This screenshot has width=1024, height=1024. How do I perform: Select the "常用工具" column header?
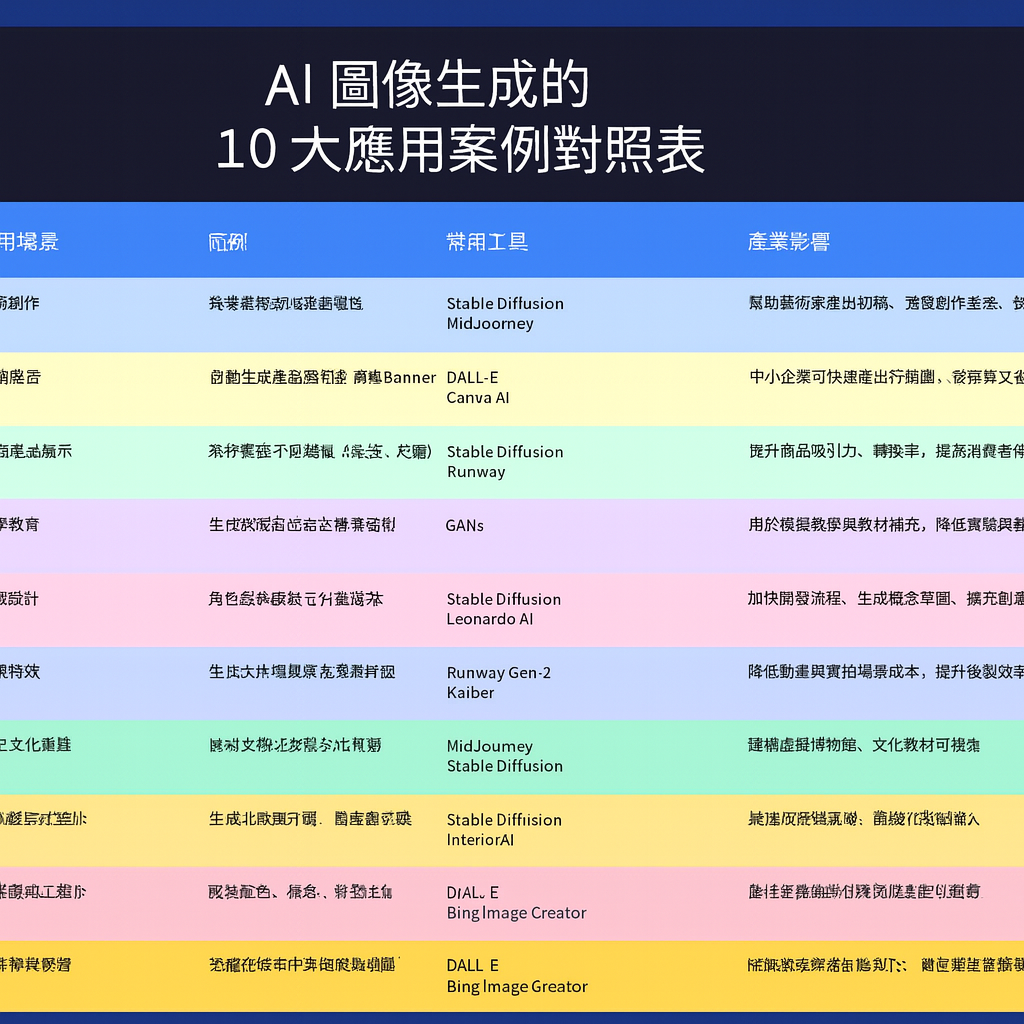(487, 242)
